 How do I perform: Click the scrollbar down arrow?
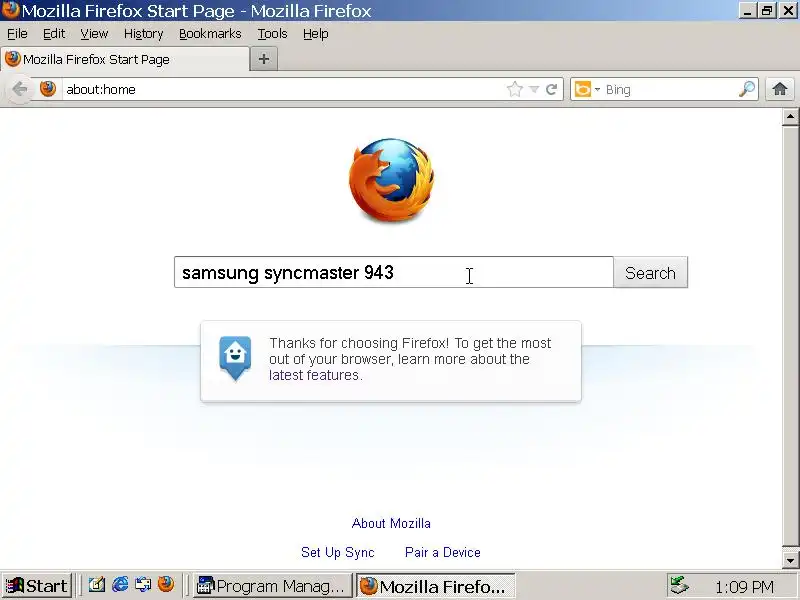[x=790, y=560]
